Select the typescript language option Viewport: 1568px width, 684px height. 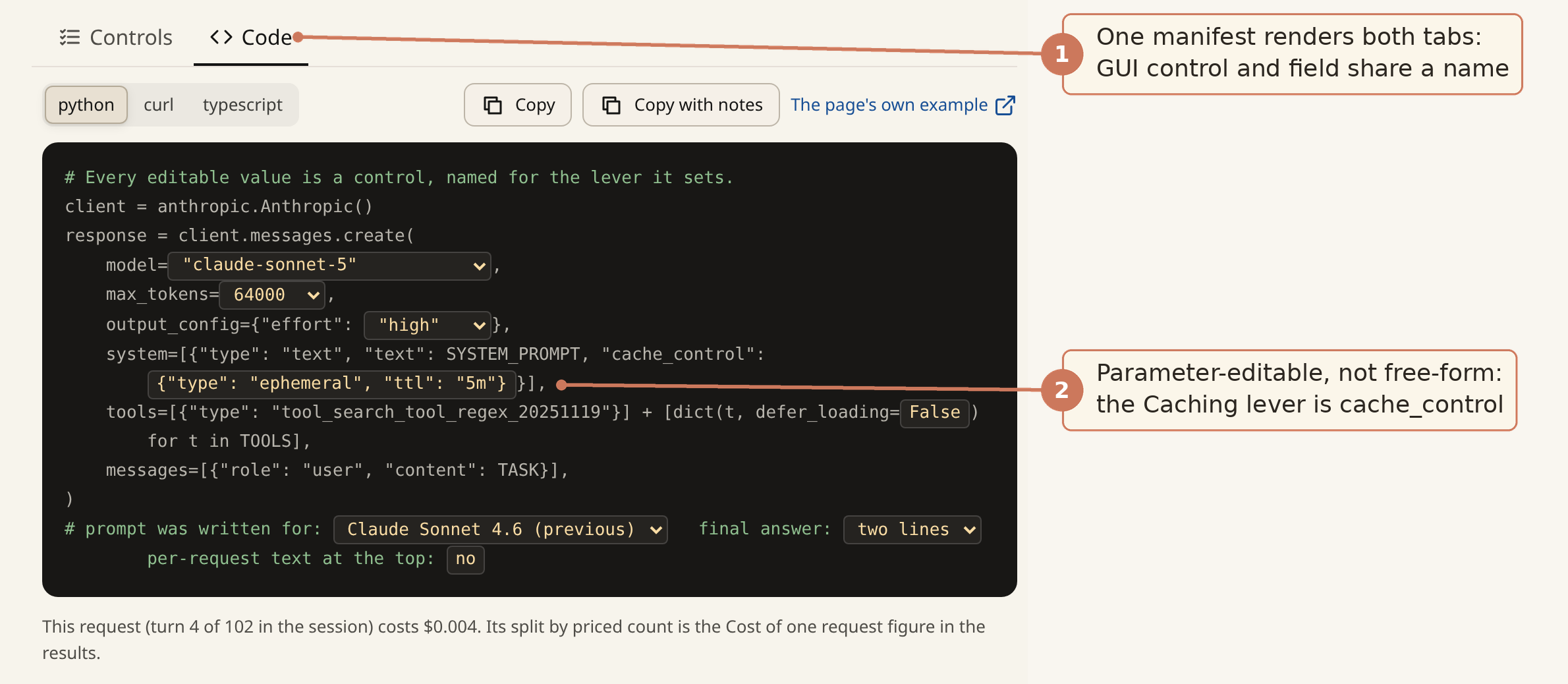242,105
